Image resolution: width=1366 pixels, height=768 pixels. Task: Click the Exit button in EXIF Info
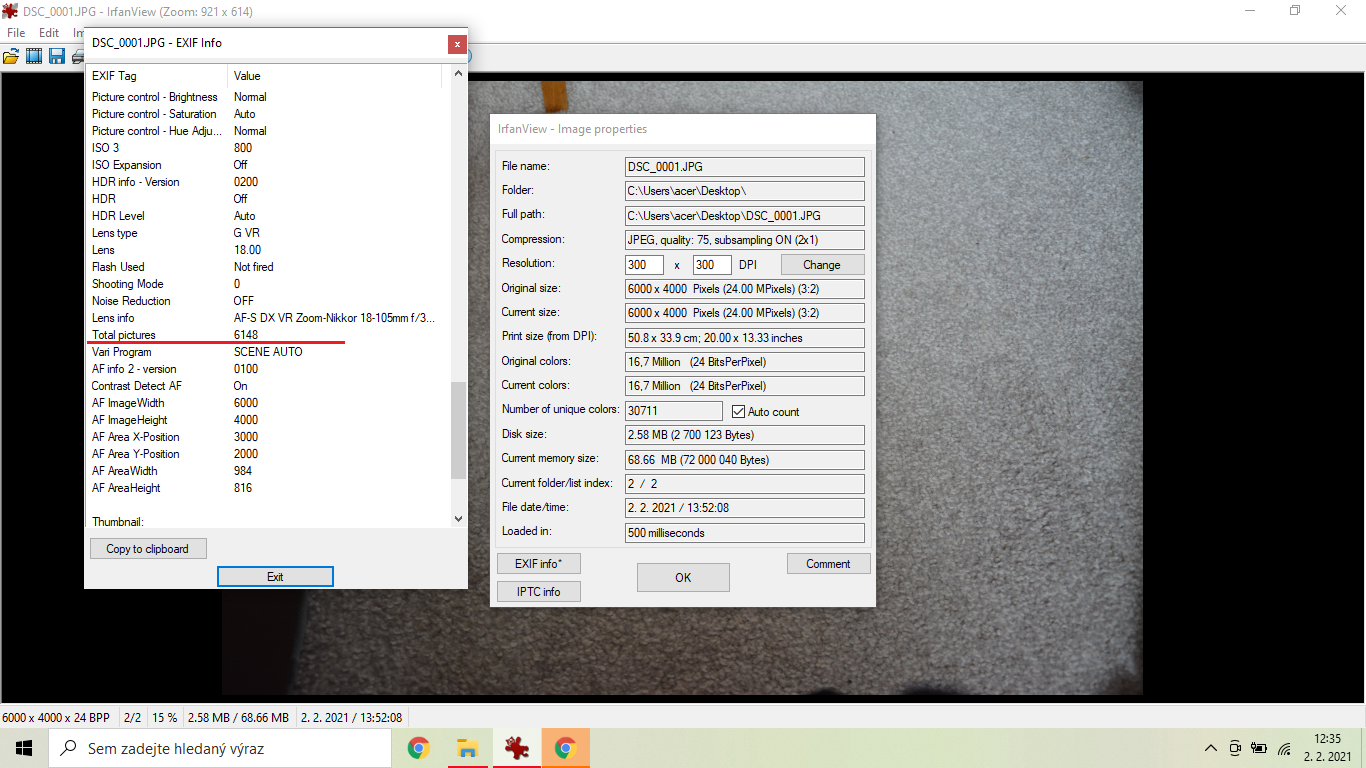tap(275, 577)
